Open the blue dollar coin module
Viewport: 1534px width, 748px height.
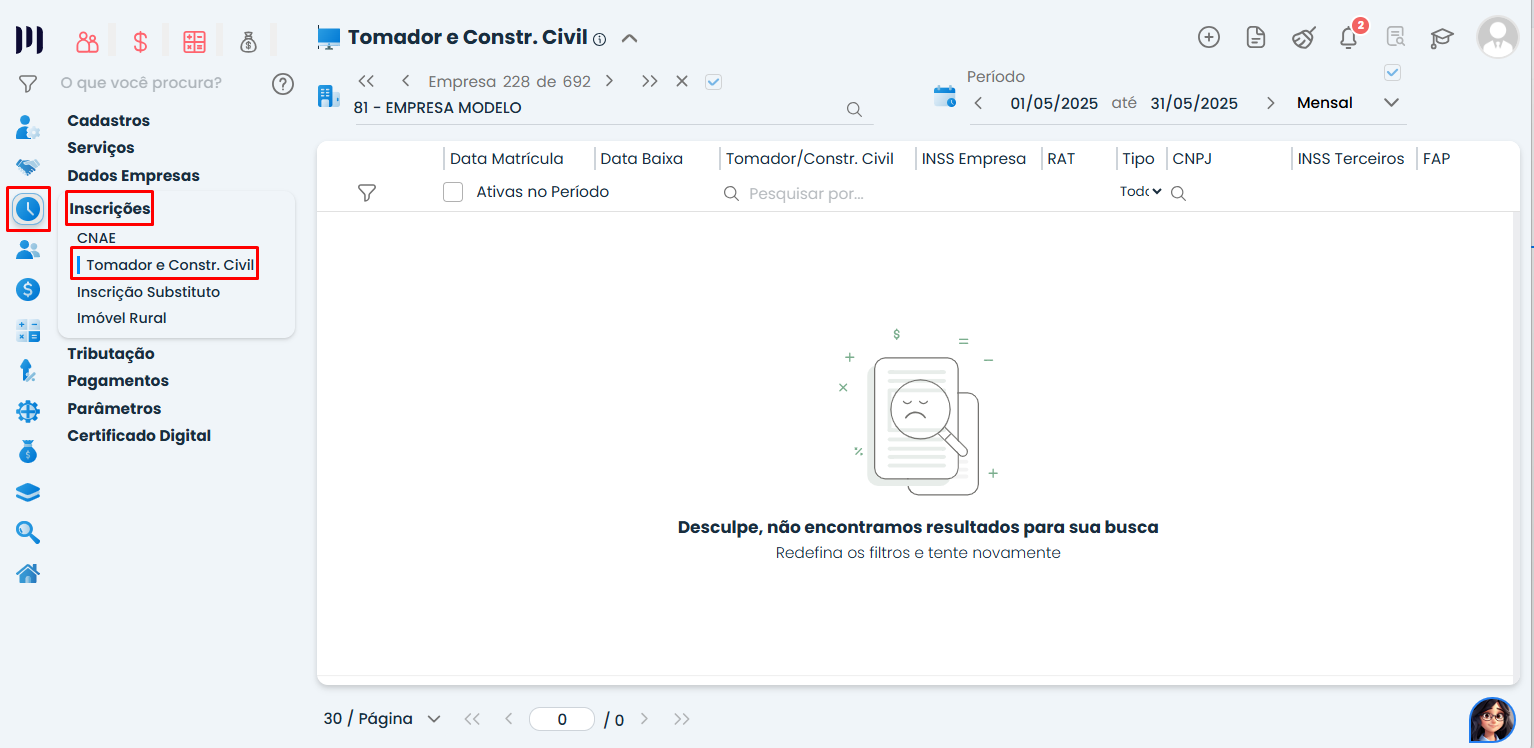point(28,290)
